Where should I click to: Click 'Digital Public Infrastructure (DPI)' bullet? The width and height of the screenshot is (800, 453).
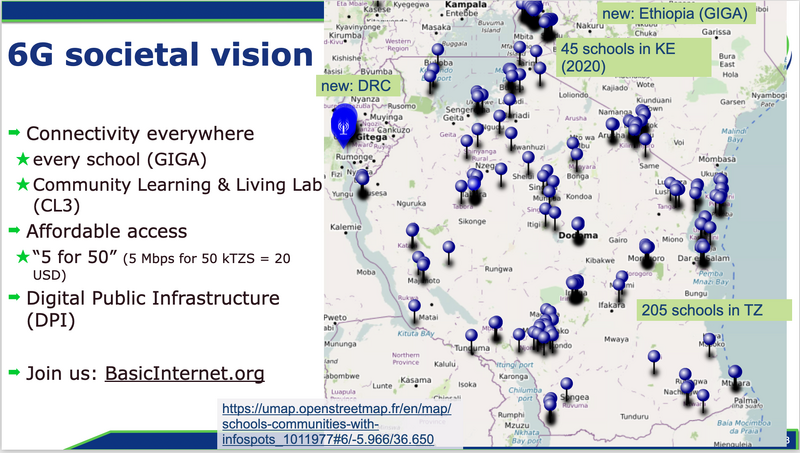pos(153,309)
